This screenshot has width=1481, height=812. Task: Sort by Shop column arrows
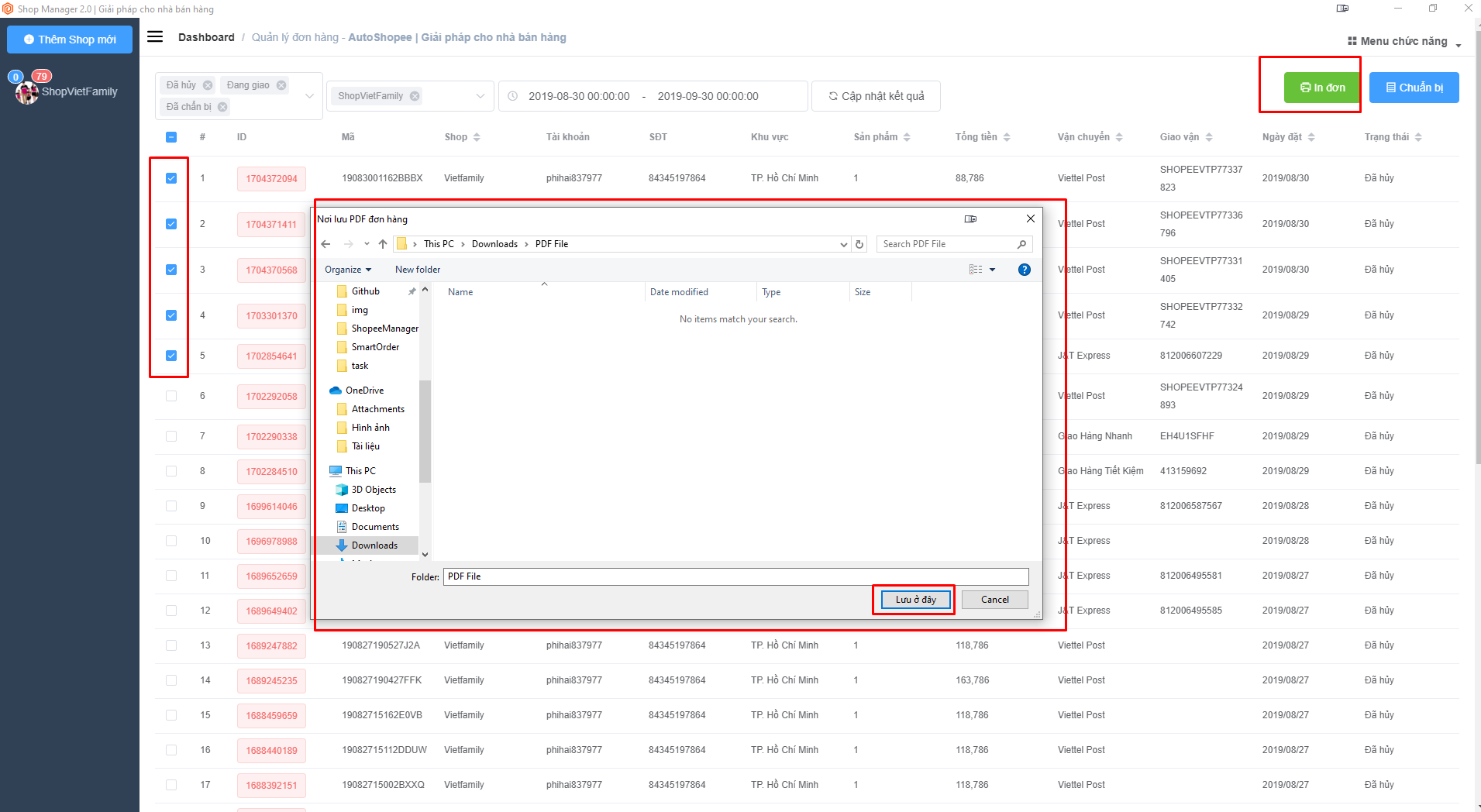click(477, 137)
